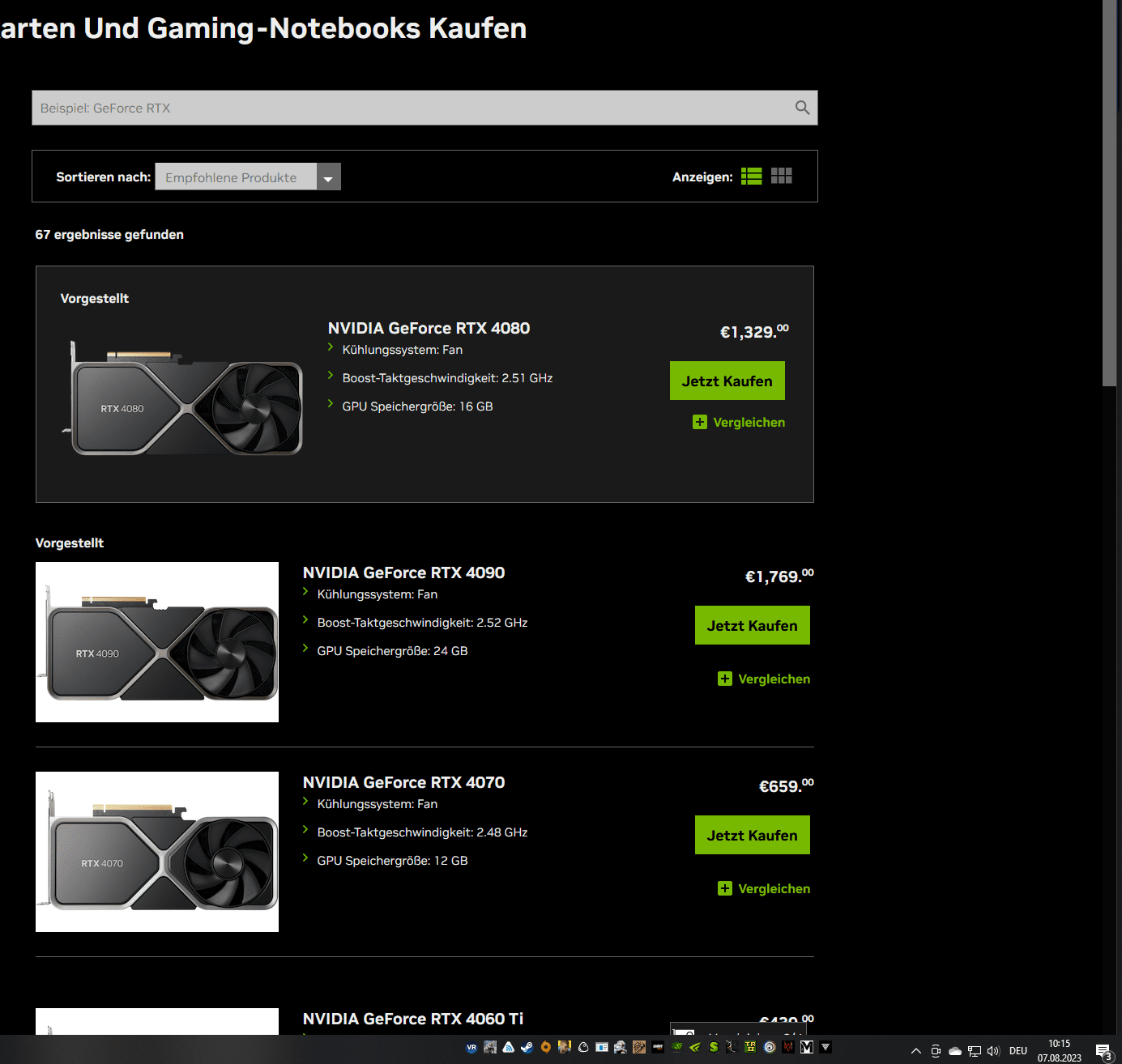
Task: Switch to grid view display
Action: point(782,176)
